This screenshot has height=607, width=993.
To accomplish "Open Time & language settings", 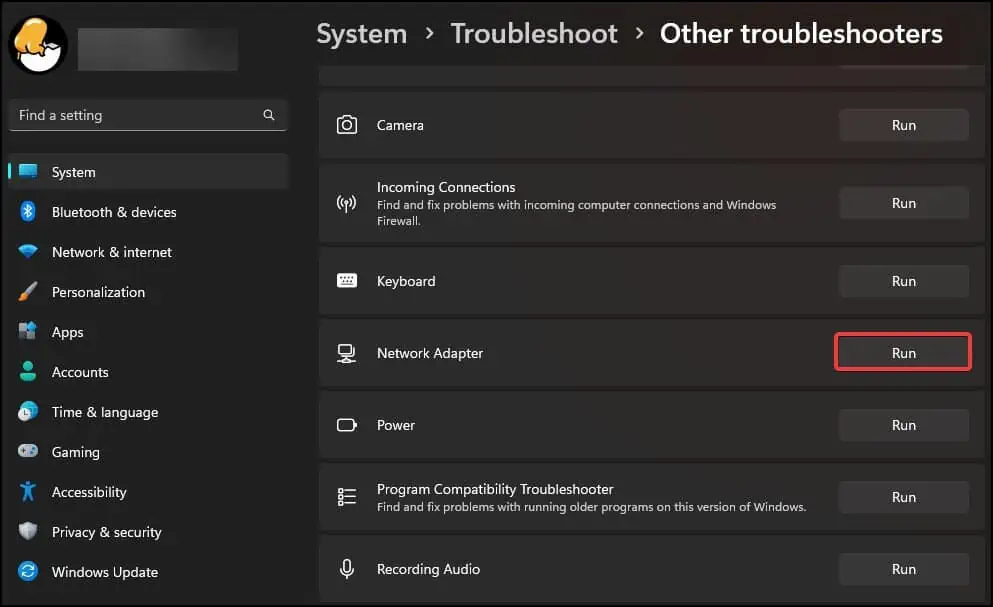I will pyautogui.click(x=148, y=411).
